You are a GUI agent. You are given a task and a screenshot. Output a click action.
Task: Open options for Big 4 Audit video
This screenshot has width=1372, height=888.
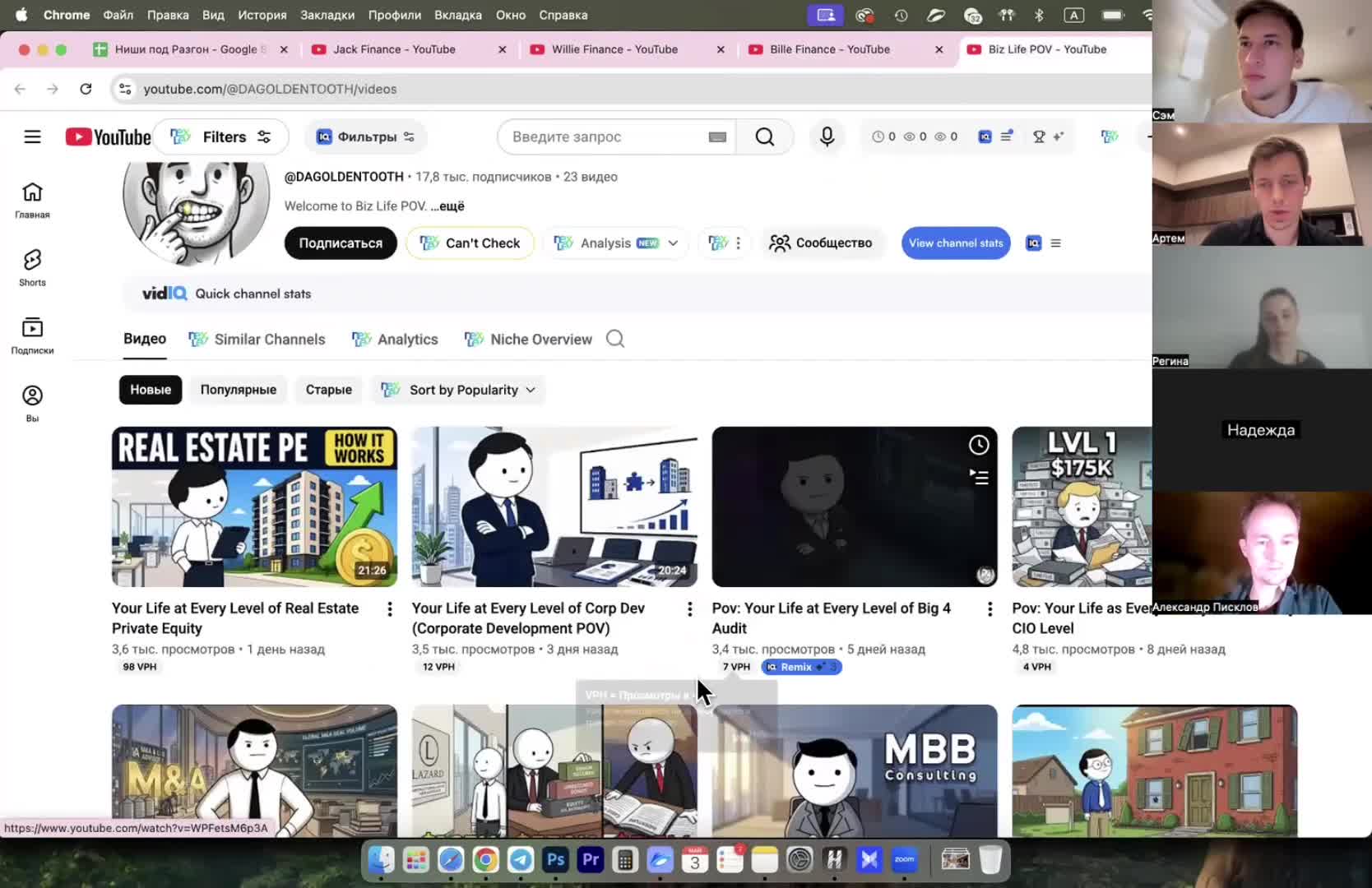click(x=990, y=609)
